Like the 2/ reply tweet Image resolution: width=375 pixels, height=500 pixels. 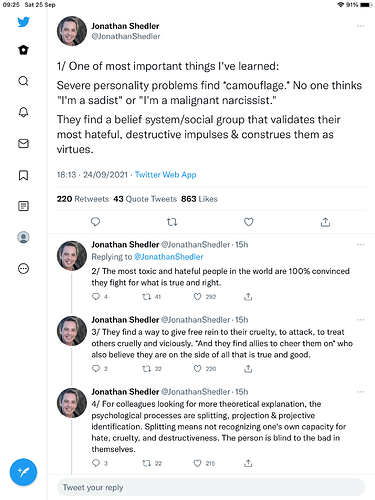pos(197,296)
